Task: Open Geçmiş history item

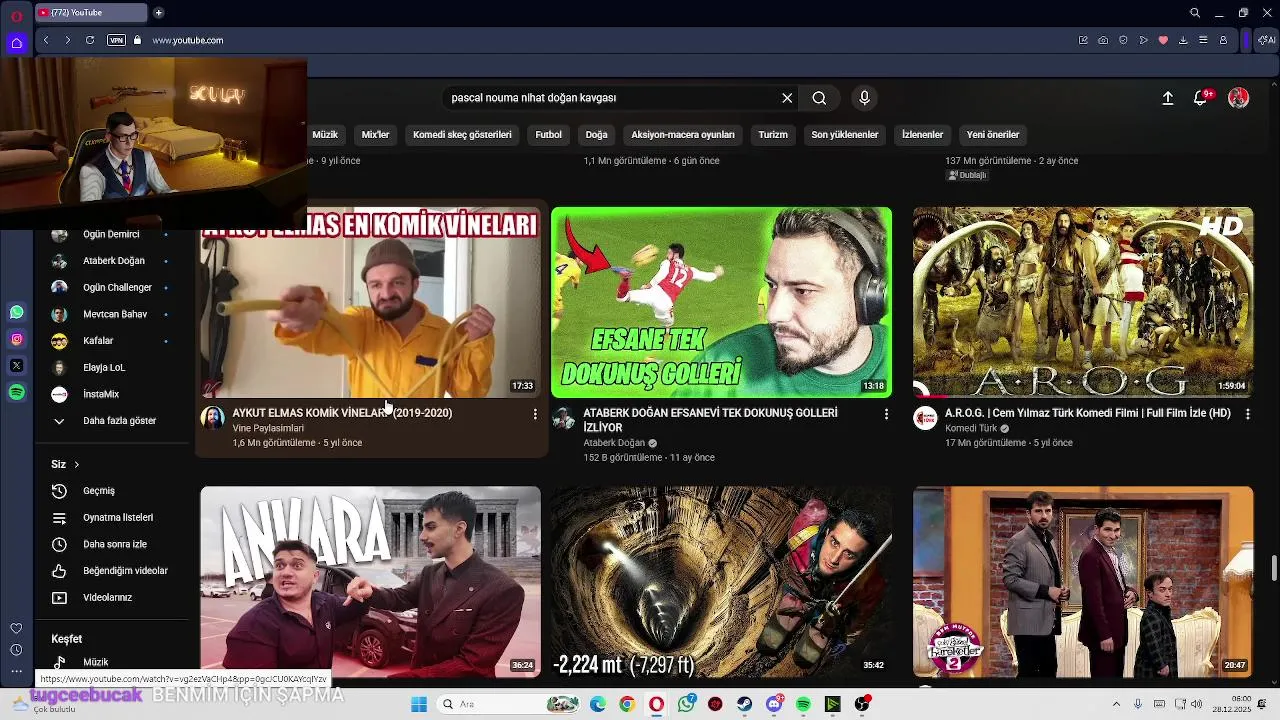Action: click(x=112, y=491)
